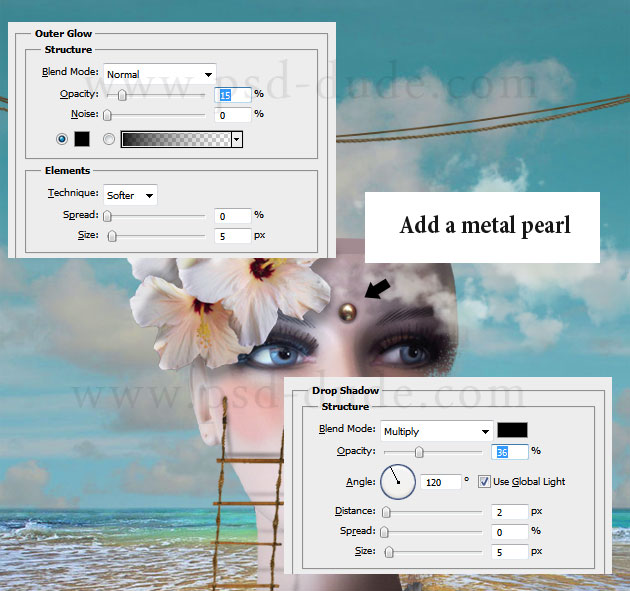Click the Outer Glow gradient preview bar
The width and height of the screenshot is (630, 591).
point(176,139)
